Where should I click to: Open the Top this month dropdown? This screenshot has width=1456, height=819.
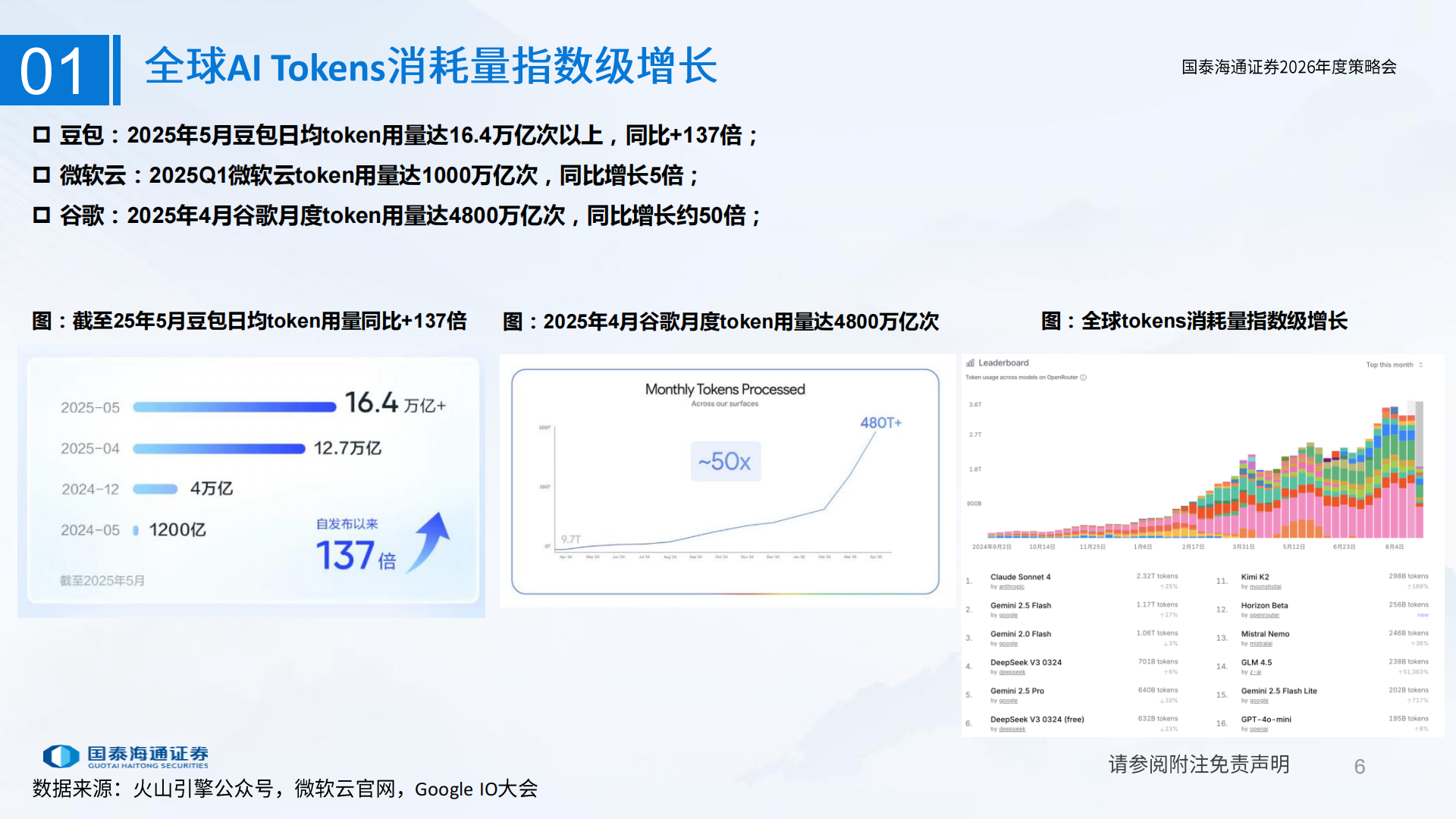[1389, 365]
